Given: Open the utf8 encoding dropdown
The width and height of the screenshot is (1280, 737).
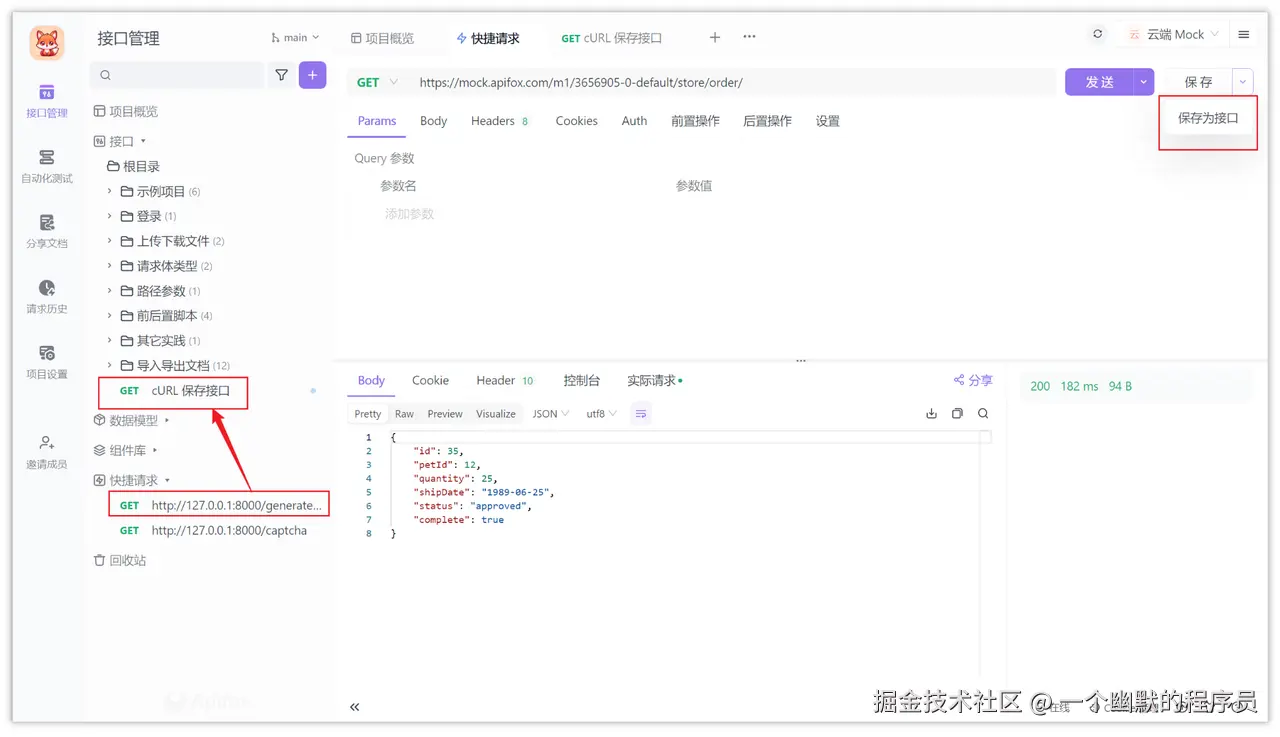Looking at the screenshot, I should [x=601, y=413].
